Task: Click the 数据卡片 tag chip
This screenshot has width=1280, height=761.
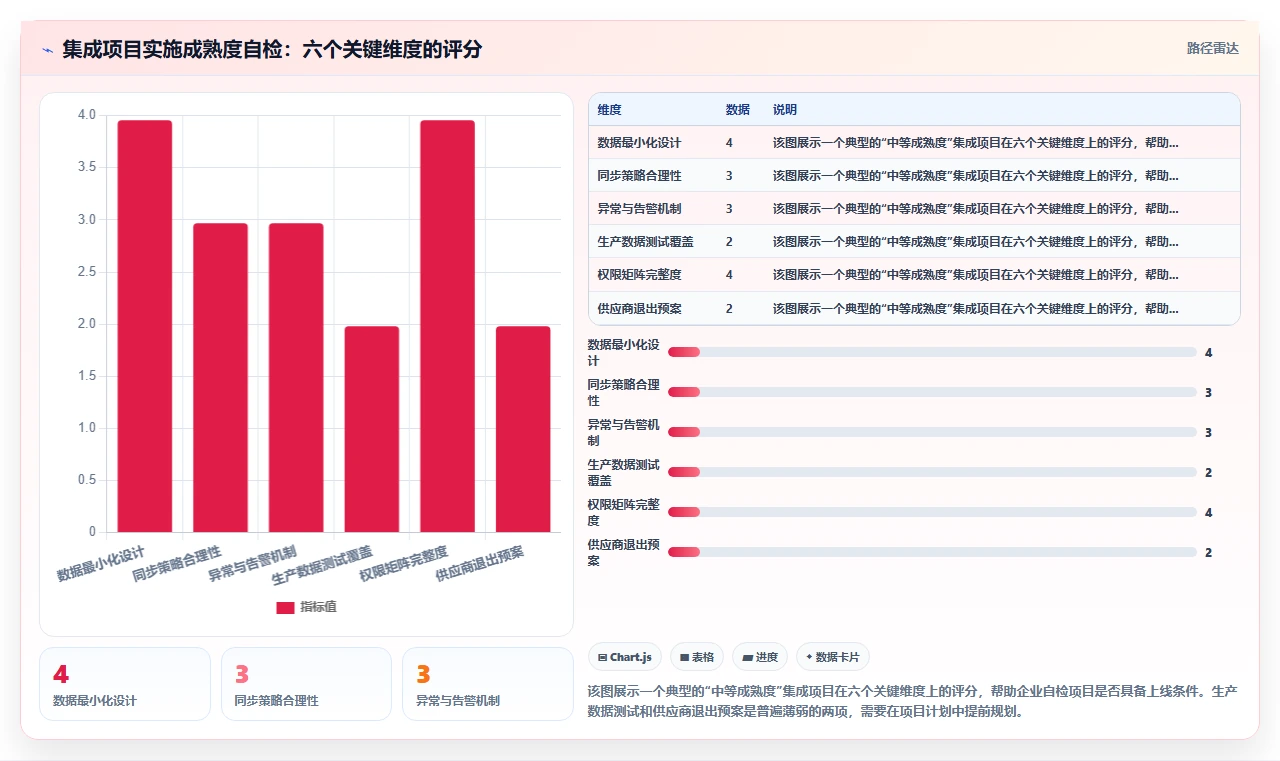Action: 832,657
